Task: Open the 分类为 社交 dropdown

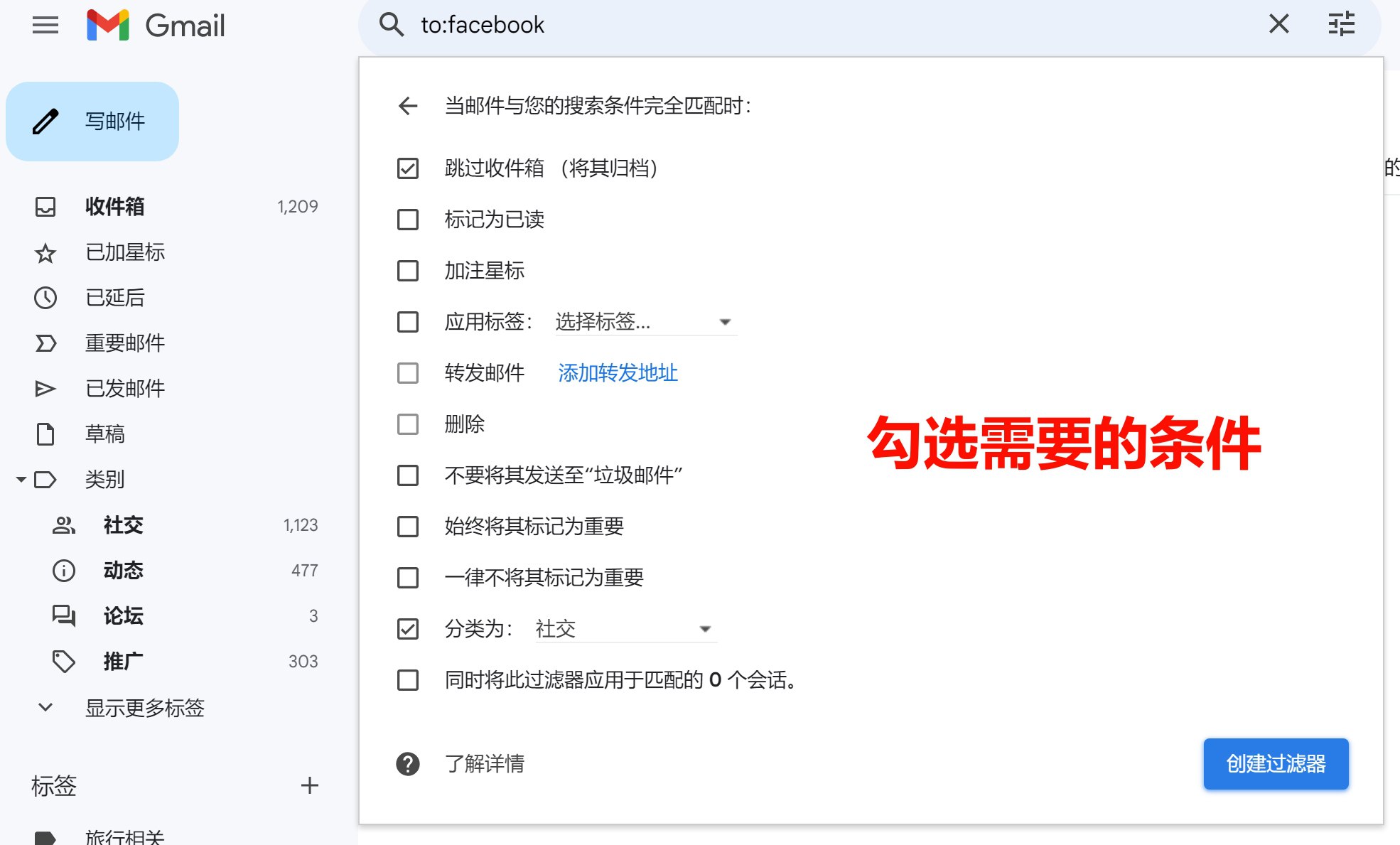Action: click(625, 629)
